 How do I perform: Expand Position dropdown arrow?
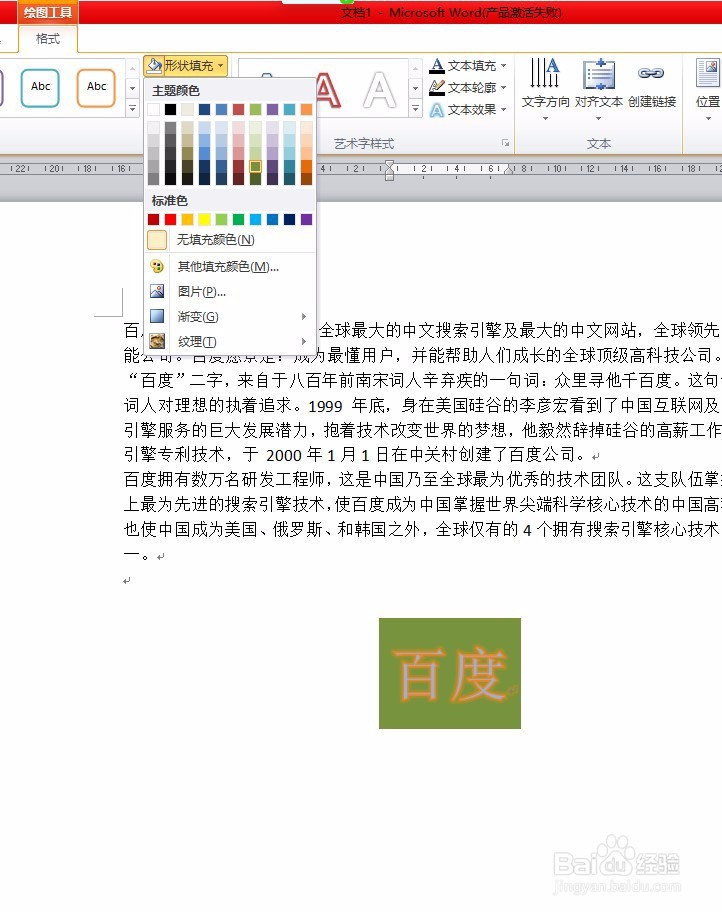click(708, 119)
